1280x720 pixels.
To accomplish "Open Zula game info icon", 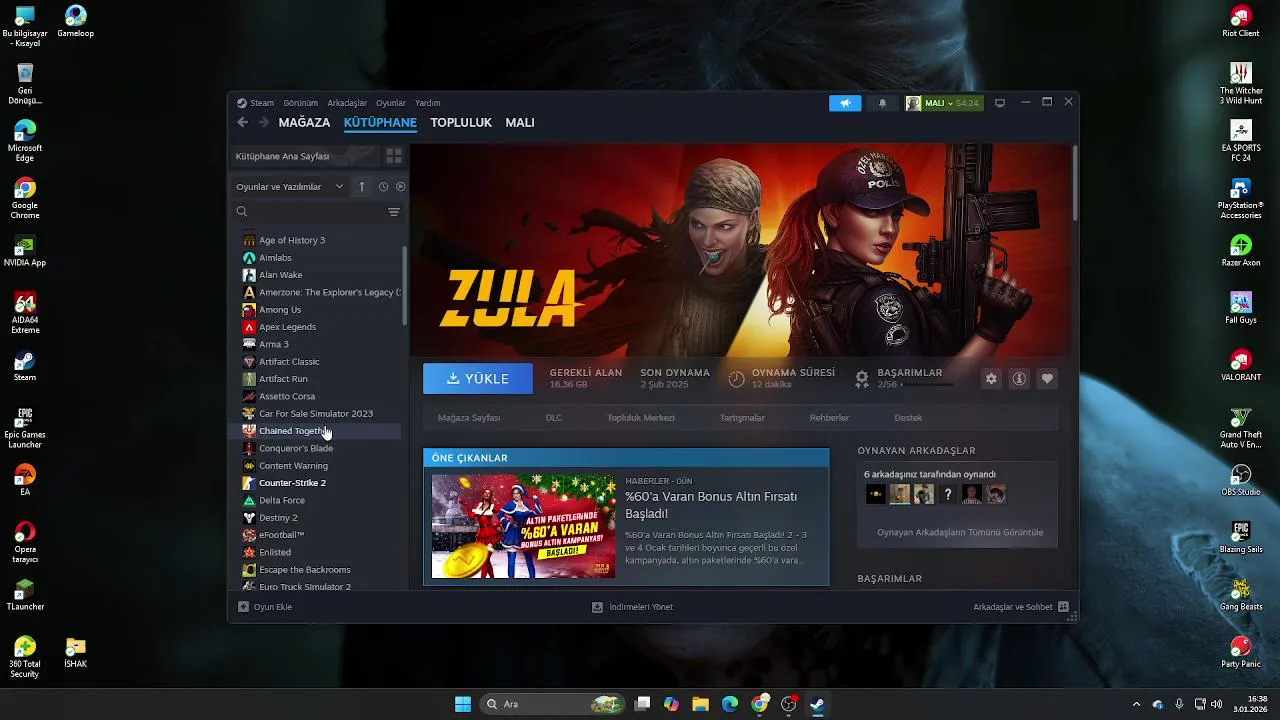I will pos(1019,379).
